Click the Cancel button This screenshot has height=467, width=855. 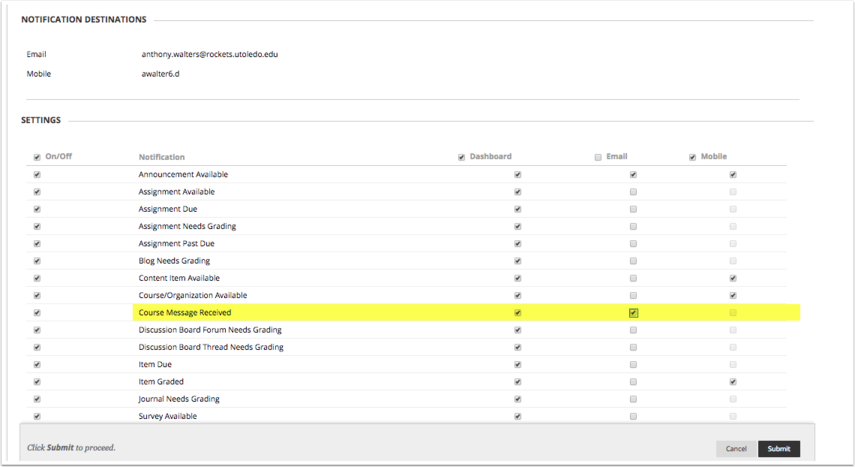[x=736, y=448]
